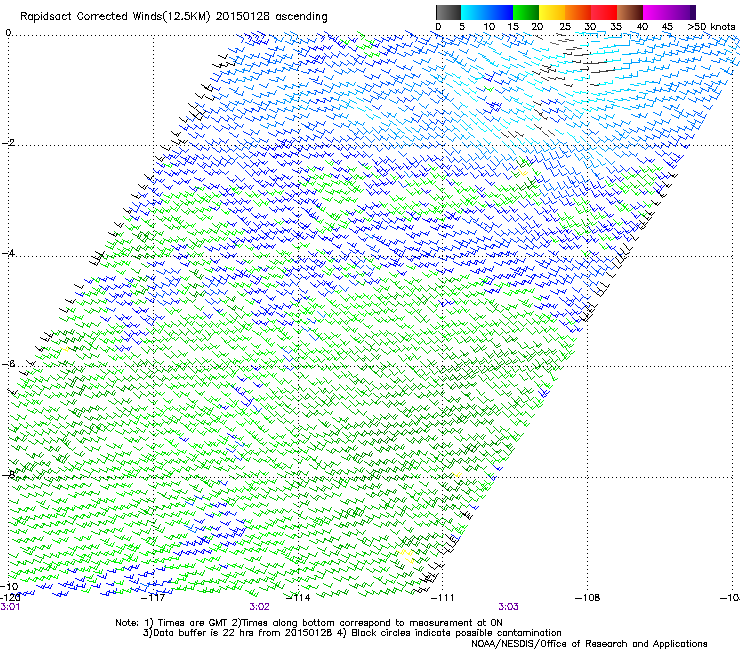The width and height of the screenshot is (740, 650).
Task: Click the green 15-20 knots legend swatch
Action: coord(526,12)
